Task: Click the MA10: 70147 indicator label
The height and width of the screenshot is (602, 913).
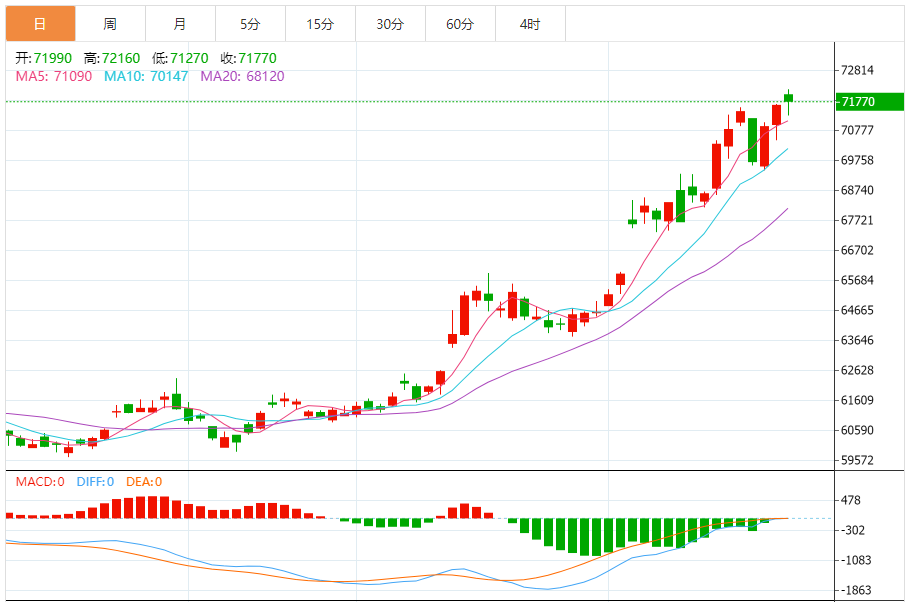Action: 146,76
